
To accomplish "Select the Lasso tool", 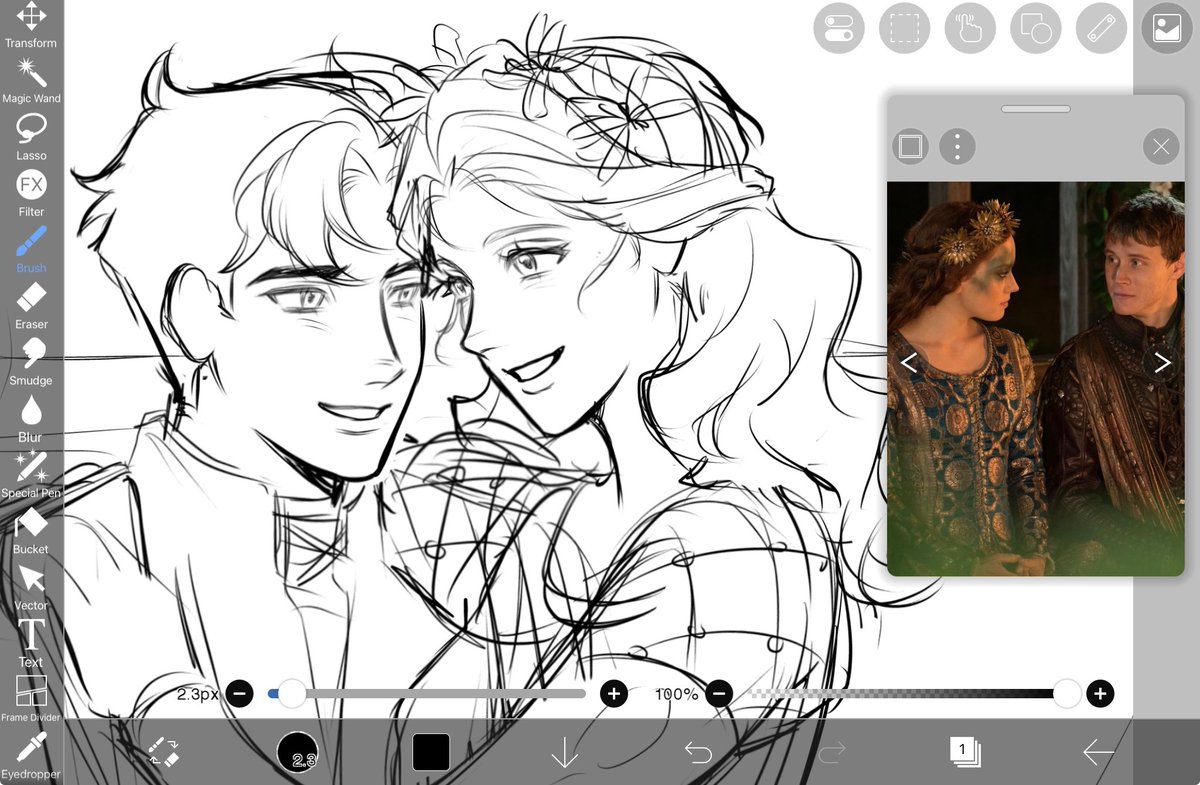I will [x=31, y=137].
